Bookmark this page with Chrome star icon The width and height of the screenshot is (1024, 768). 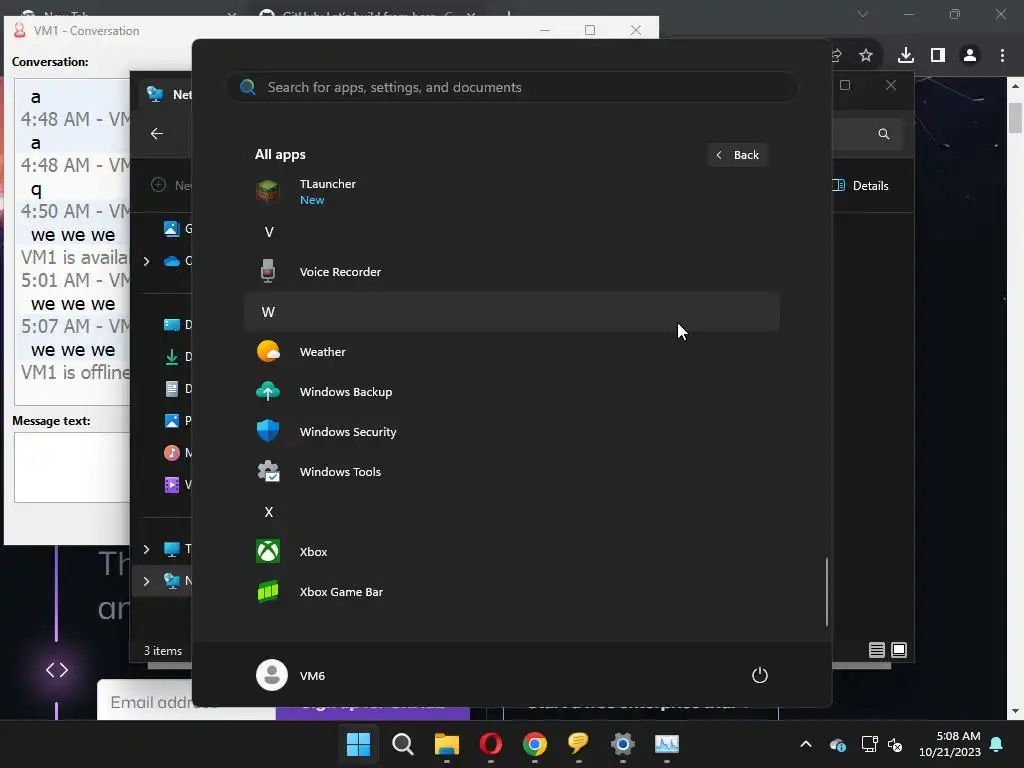pos(866,56)
